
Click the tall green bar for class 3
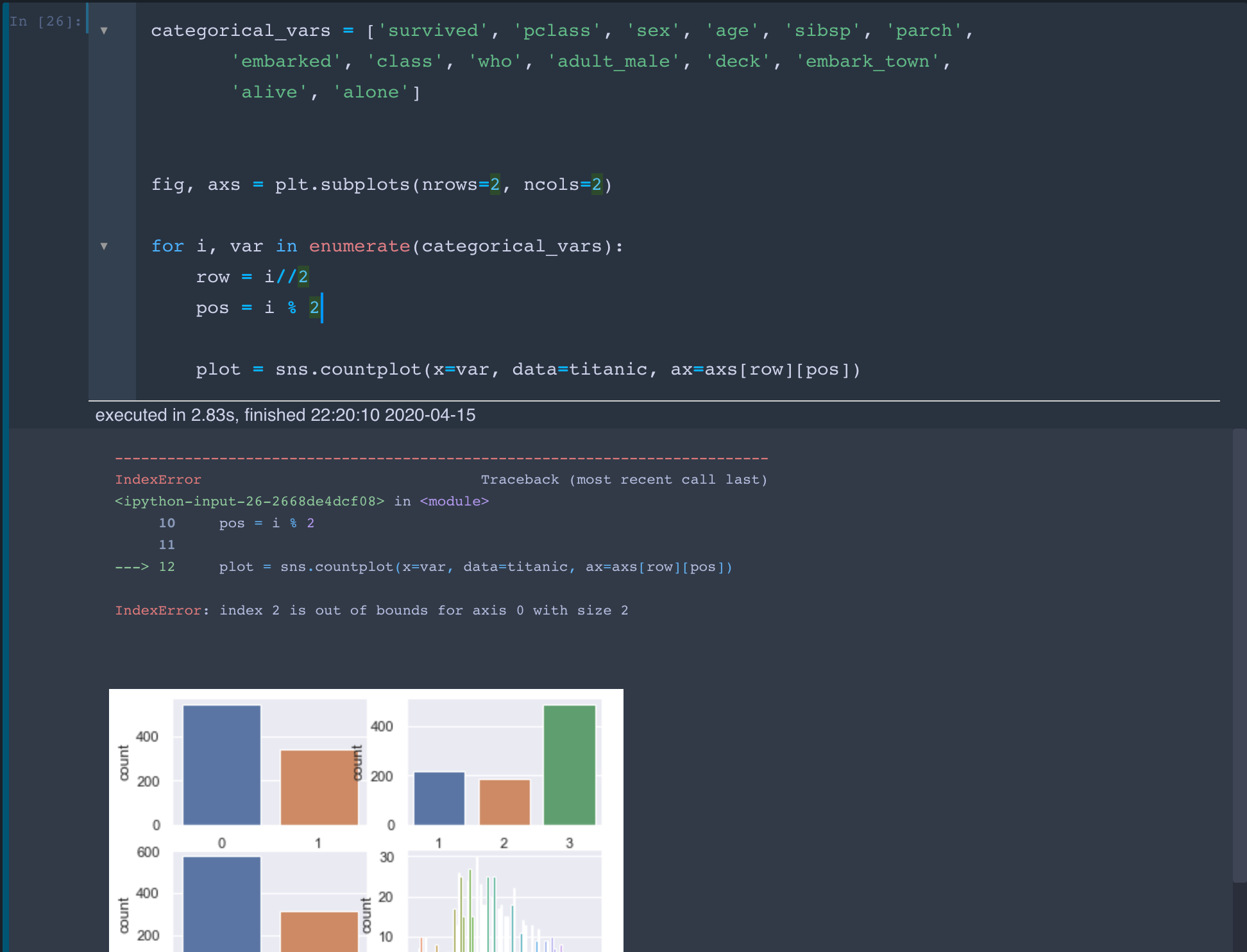(x=569, y=765)
